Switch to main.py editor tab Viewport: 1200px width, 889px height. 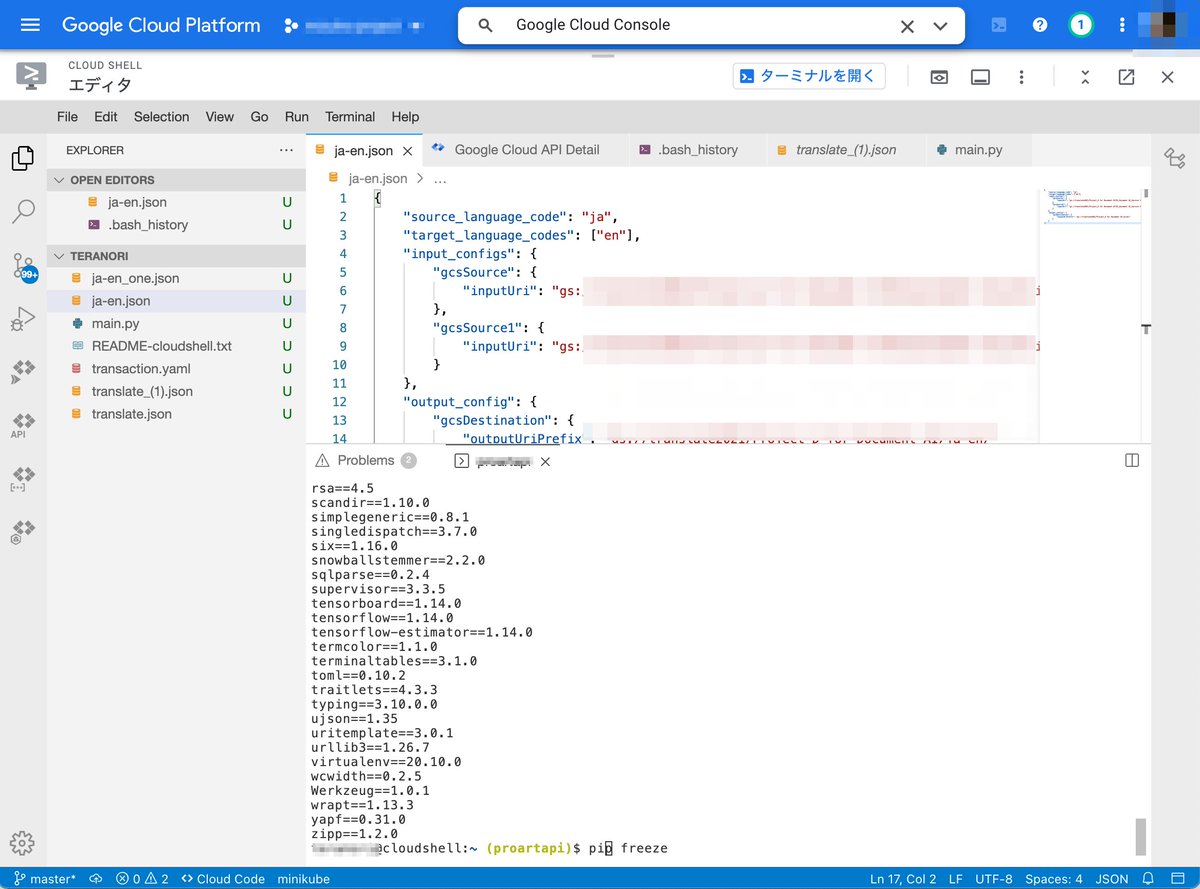point(978,150)
